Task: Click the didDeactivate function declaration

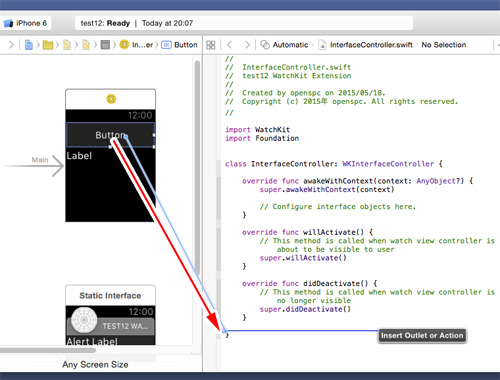Action: click(310, 283)
